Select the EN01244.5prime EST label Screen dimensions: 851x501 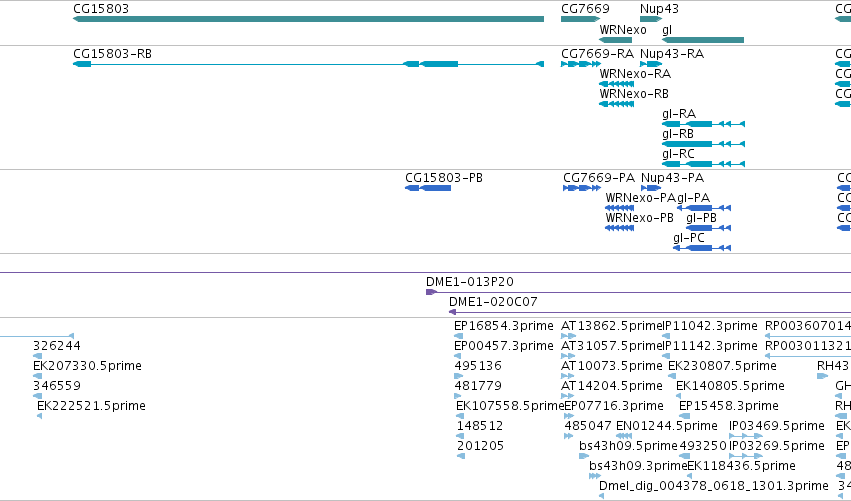(666, 427)
